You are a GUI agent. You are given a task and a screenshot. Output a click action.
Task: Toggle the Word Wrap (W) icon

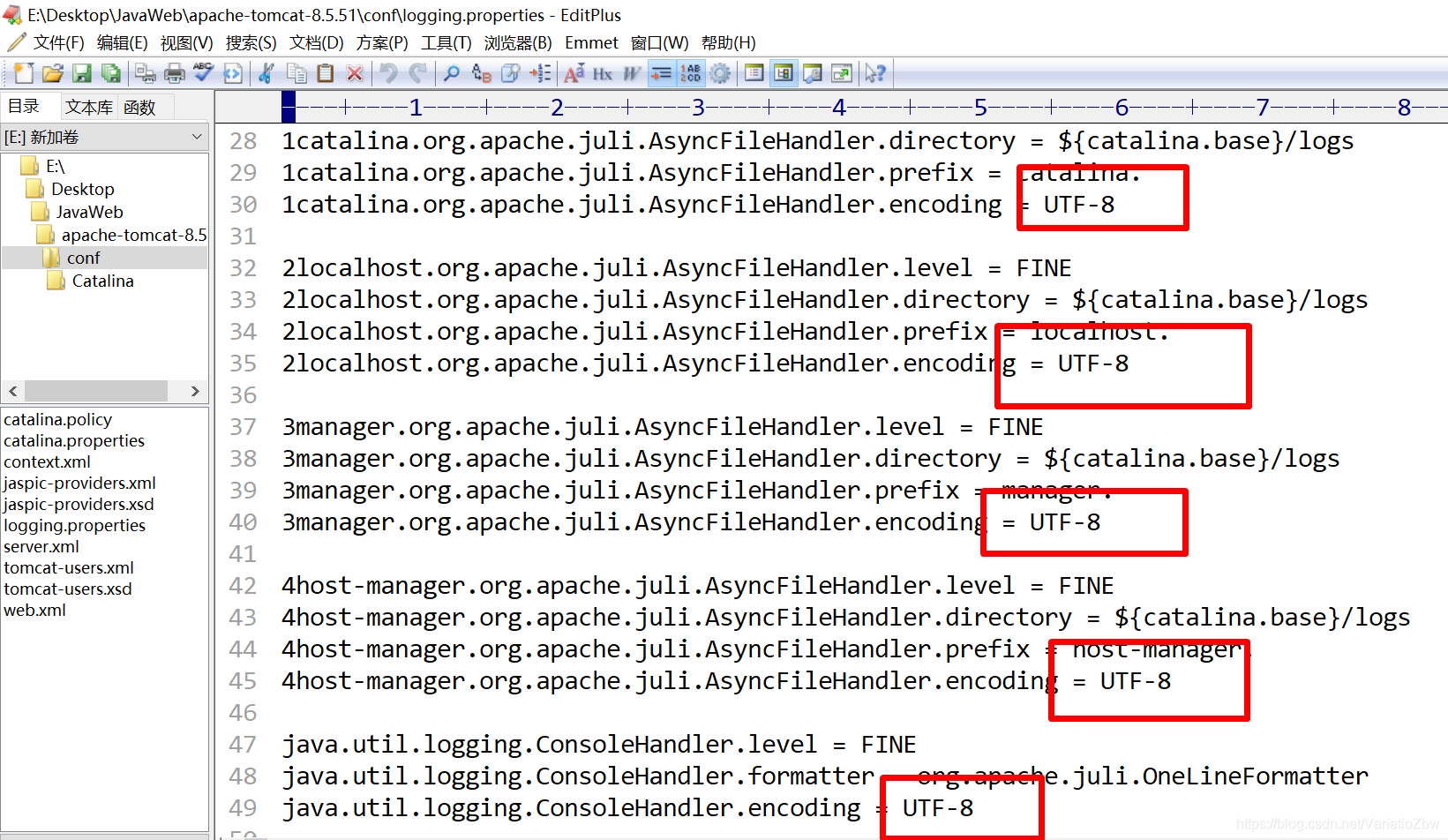[x=632, y=73]
